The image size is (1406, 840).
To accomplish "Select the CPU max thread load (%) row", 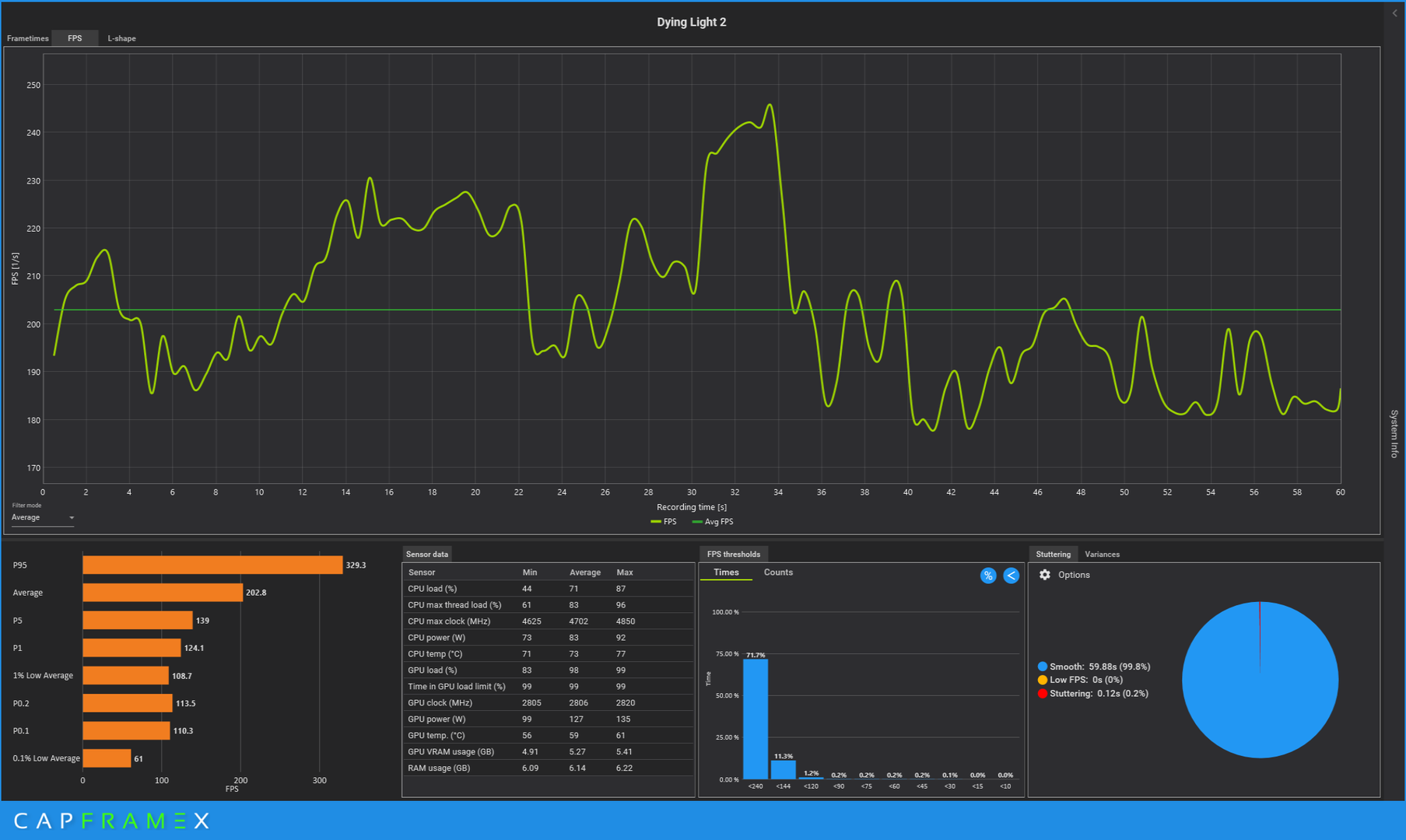I will tap(548, 605).
